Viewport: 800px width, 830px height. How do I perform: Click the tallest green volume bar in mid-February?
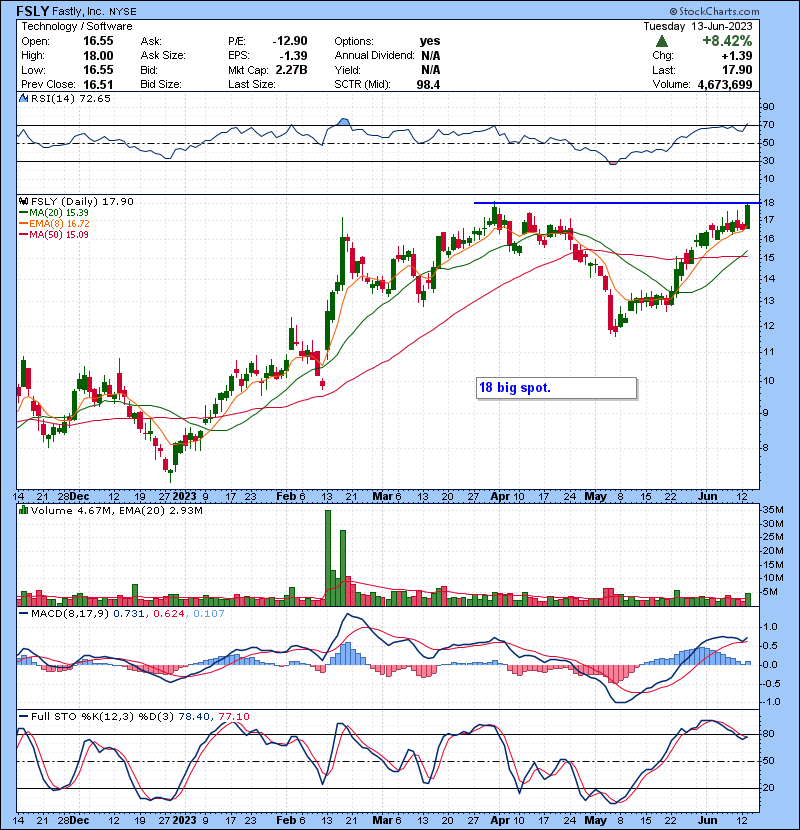pos(328,558)
